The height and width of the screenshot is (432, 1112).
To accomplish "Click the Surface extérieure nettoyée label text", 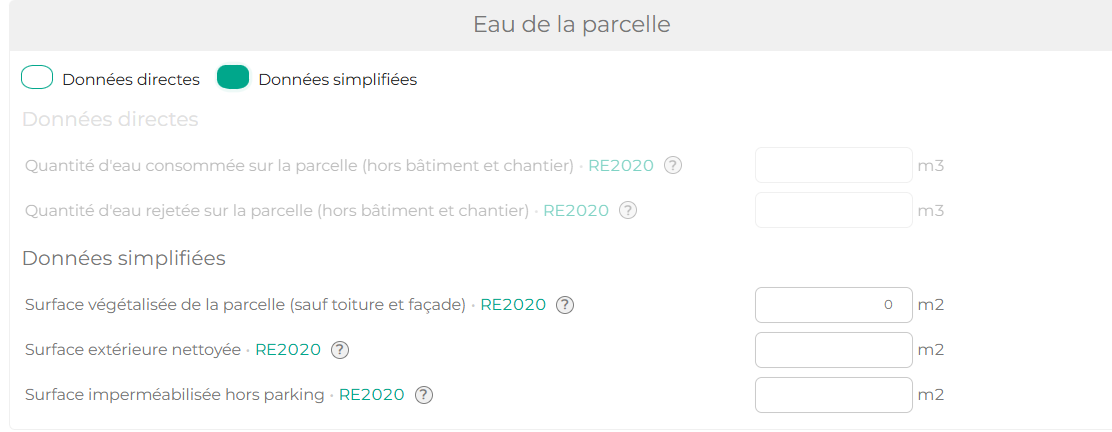I will click(133, 350).
